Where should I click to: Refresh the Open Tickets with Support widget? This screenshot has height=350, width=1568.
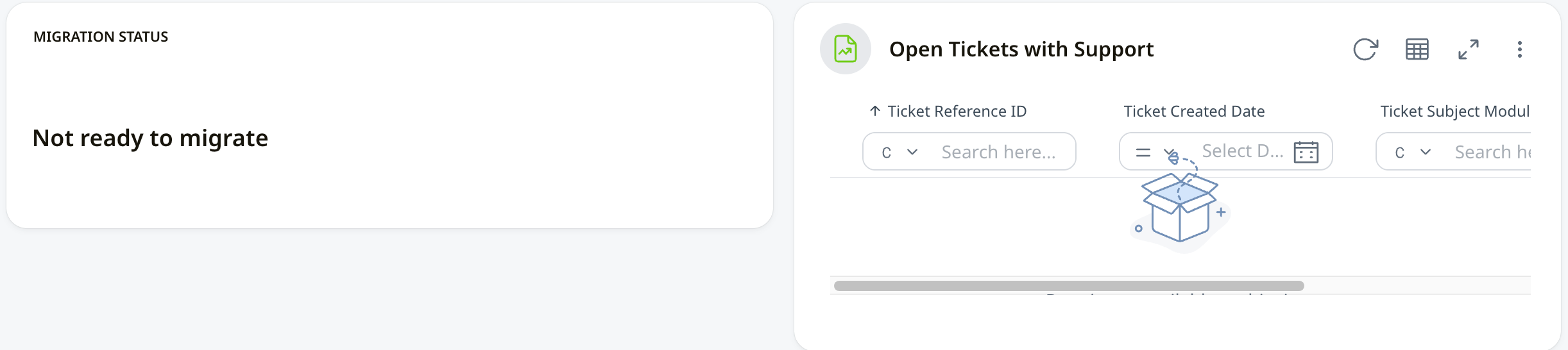click(1365, 49)
